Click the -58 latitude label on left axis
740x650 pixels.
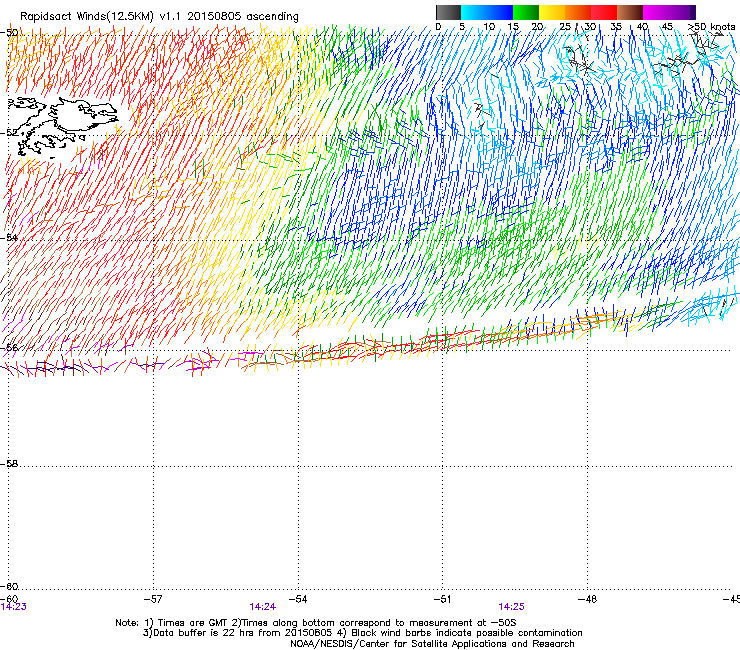[9, 464]
